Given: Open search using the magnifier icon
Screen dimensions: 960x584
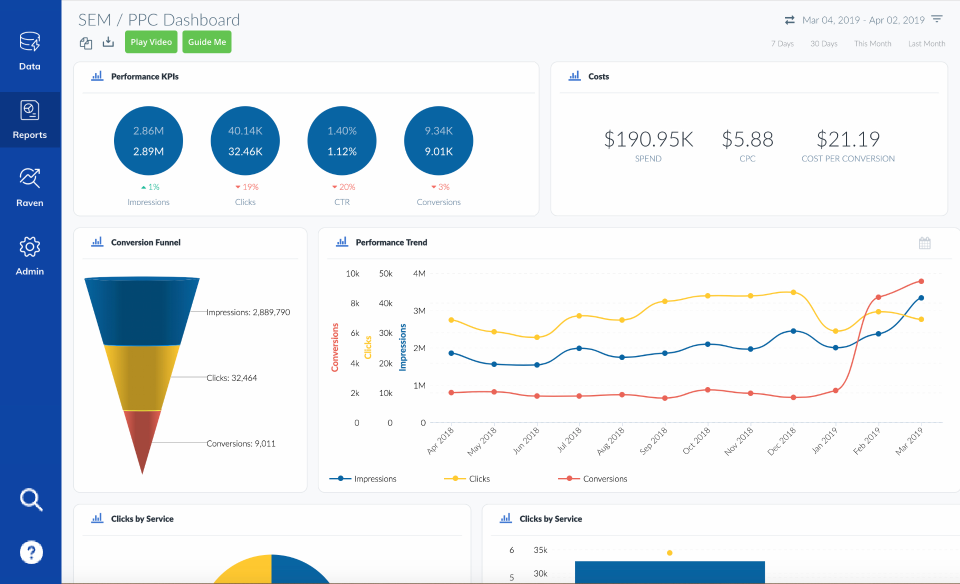Looking at the screenshot, I should coord(31,499).
